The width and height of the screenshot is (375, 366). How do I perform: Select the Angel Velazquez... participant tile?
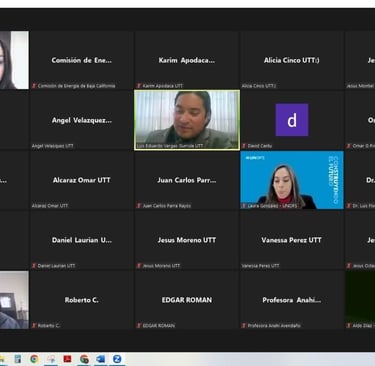(x=82, y=120)
